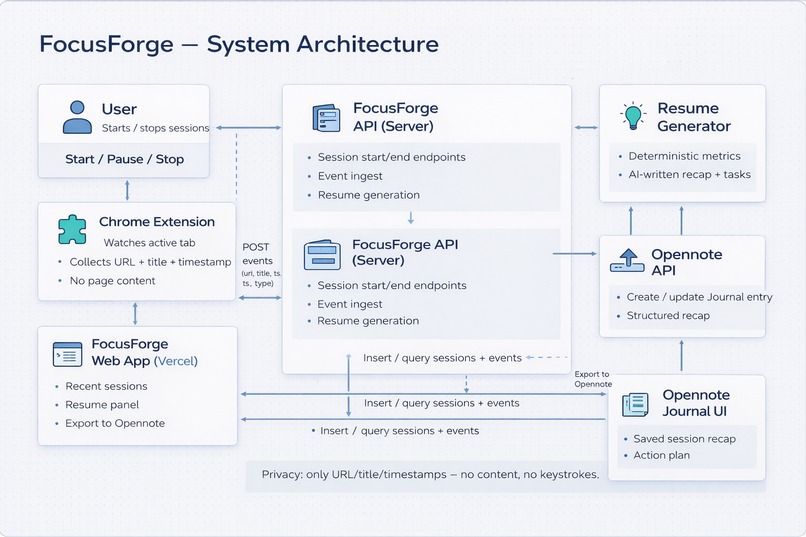This screenshot has height=537, width=806.
Task: Select the "(url, title, ts, type)" note
Action: pyautogui.click(x=262, y=278)
